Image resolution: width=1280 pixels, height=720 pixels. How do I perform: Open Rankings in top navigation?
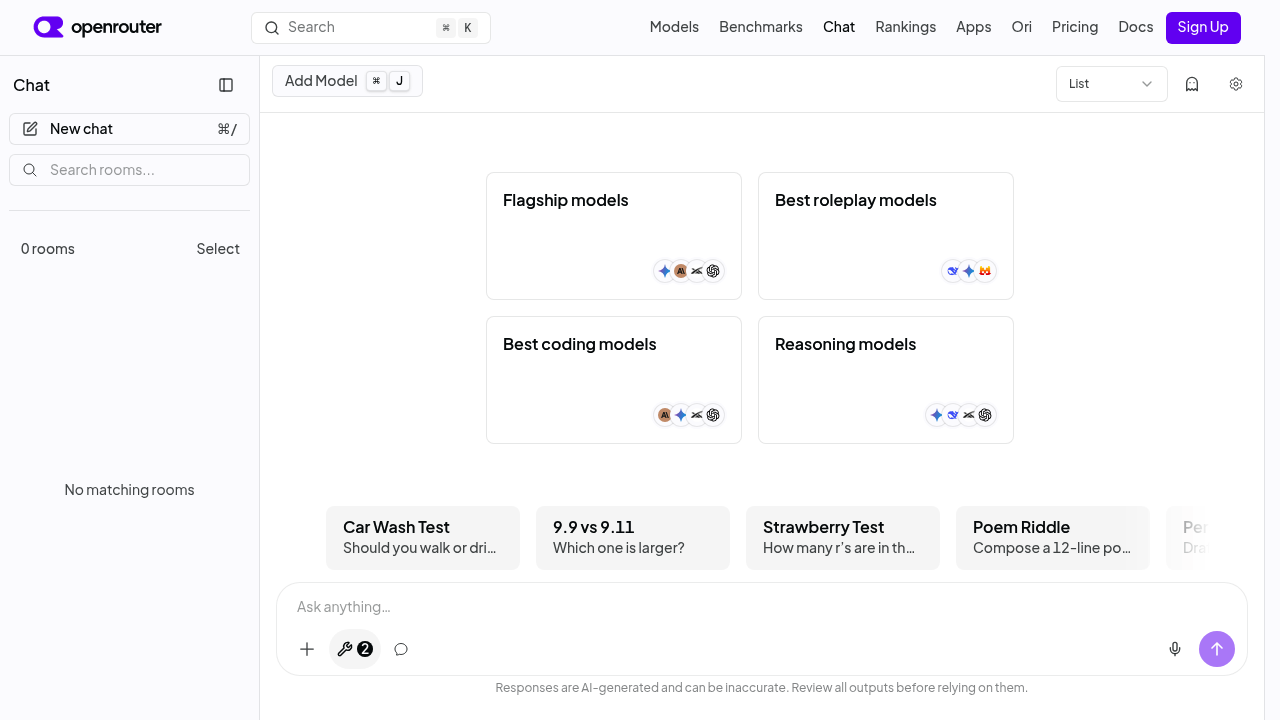(x=906, y=27)
